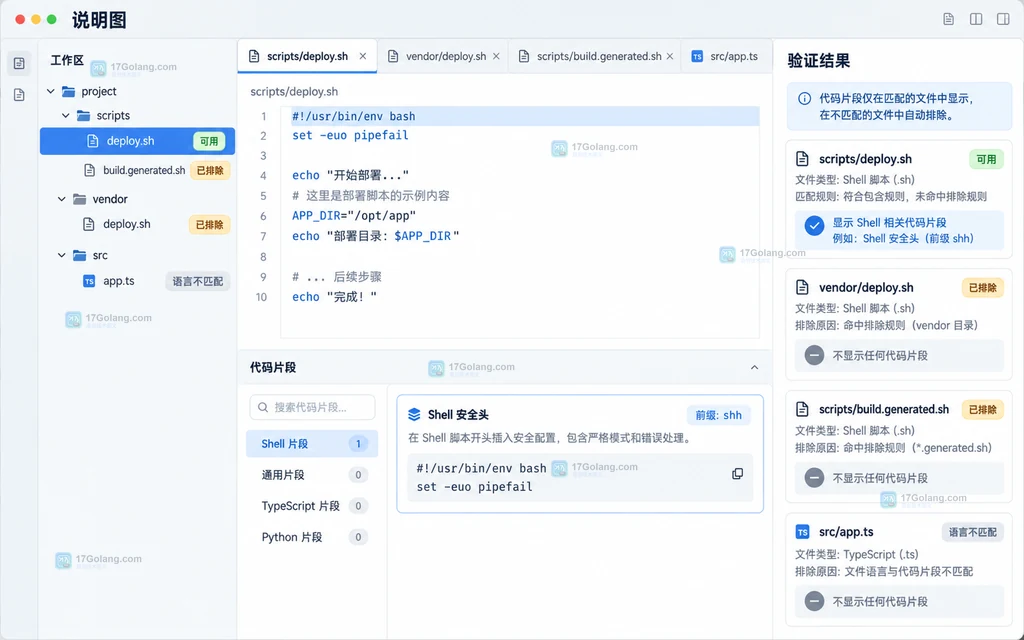Click the second sidebar document icon

(x=19, y=95)
